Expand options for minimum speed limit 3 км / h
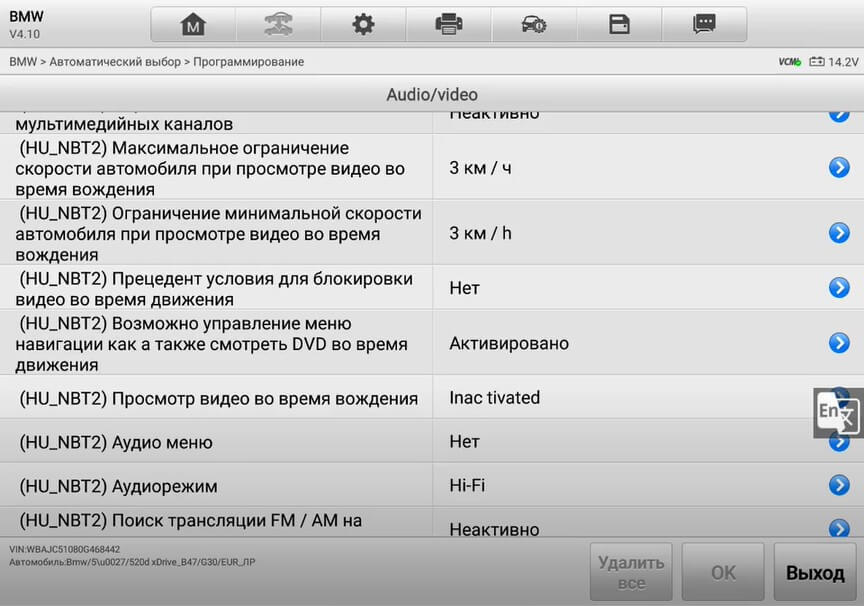The image size is (864, 606). pyautogui.click(x=839, y=233)
